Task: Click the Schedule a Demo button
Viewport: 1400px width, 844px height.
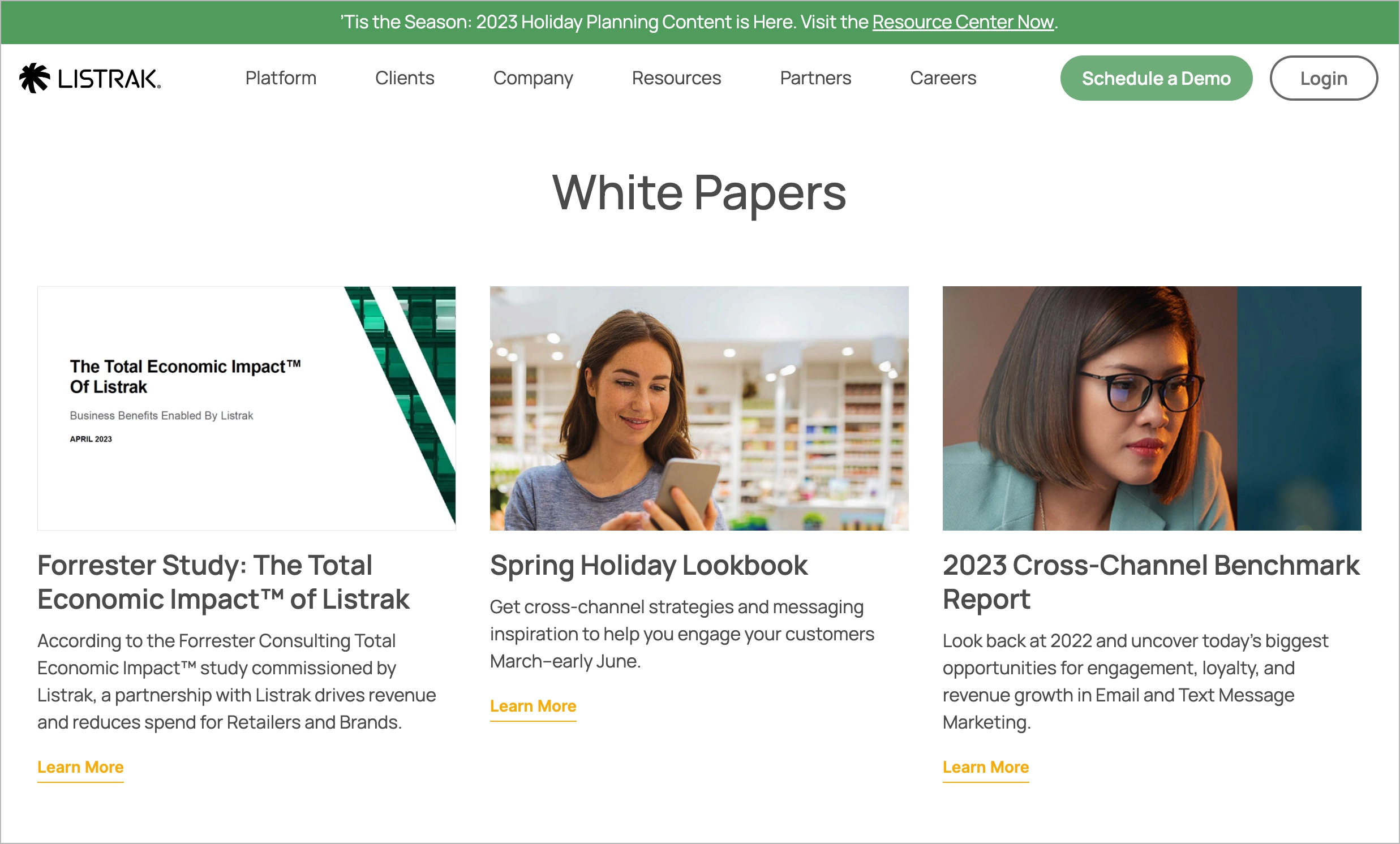Action: pos(1156,79)
